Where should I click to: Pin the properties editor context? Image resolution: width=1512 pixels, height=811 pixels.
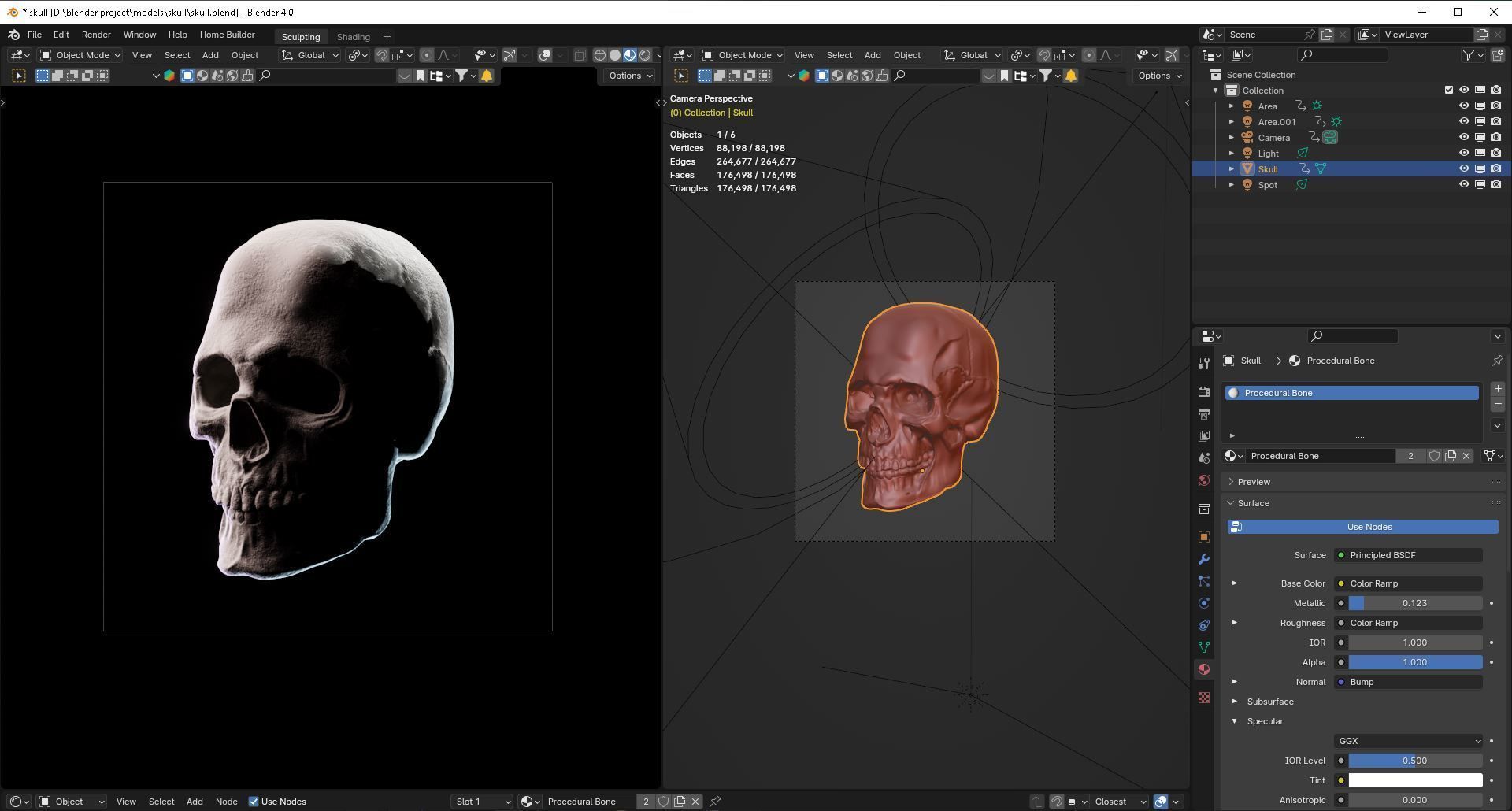[x=1497, y=361]
